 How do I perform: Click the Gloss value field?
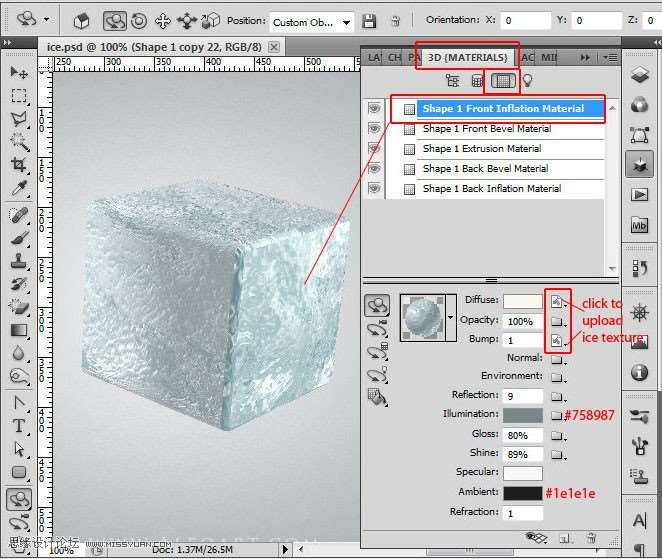tap(523, 435)
